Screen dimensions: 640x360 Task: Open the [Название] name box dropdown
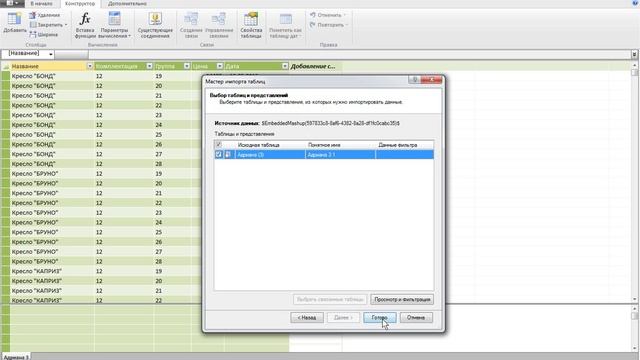pyautogui.click(x=51, y=54)
